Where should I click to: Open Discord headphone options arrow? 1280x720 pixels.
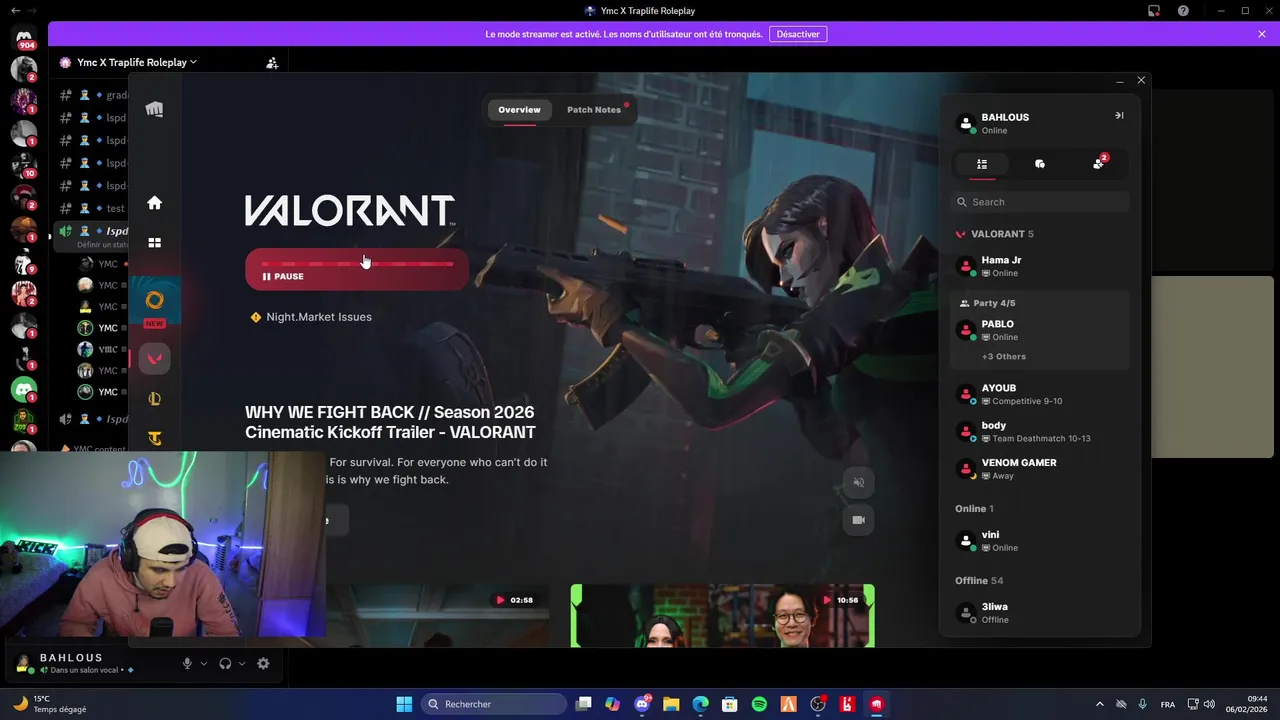[x=242, y=663]
